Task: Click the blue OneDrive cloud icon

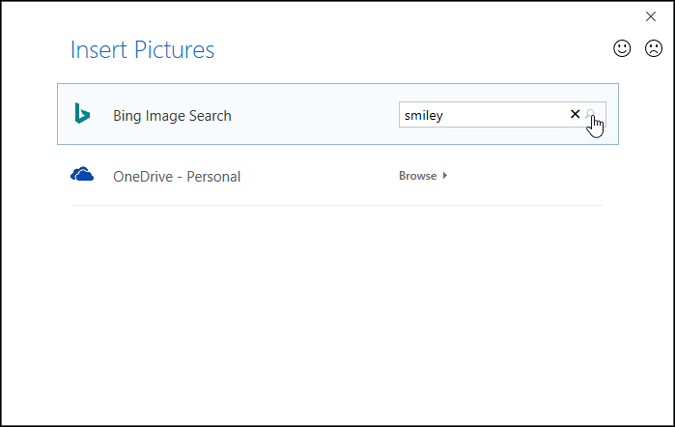Action: [x=82, y=174]
